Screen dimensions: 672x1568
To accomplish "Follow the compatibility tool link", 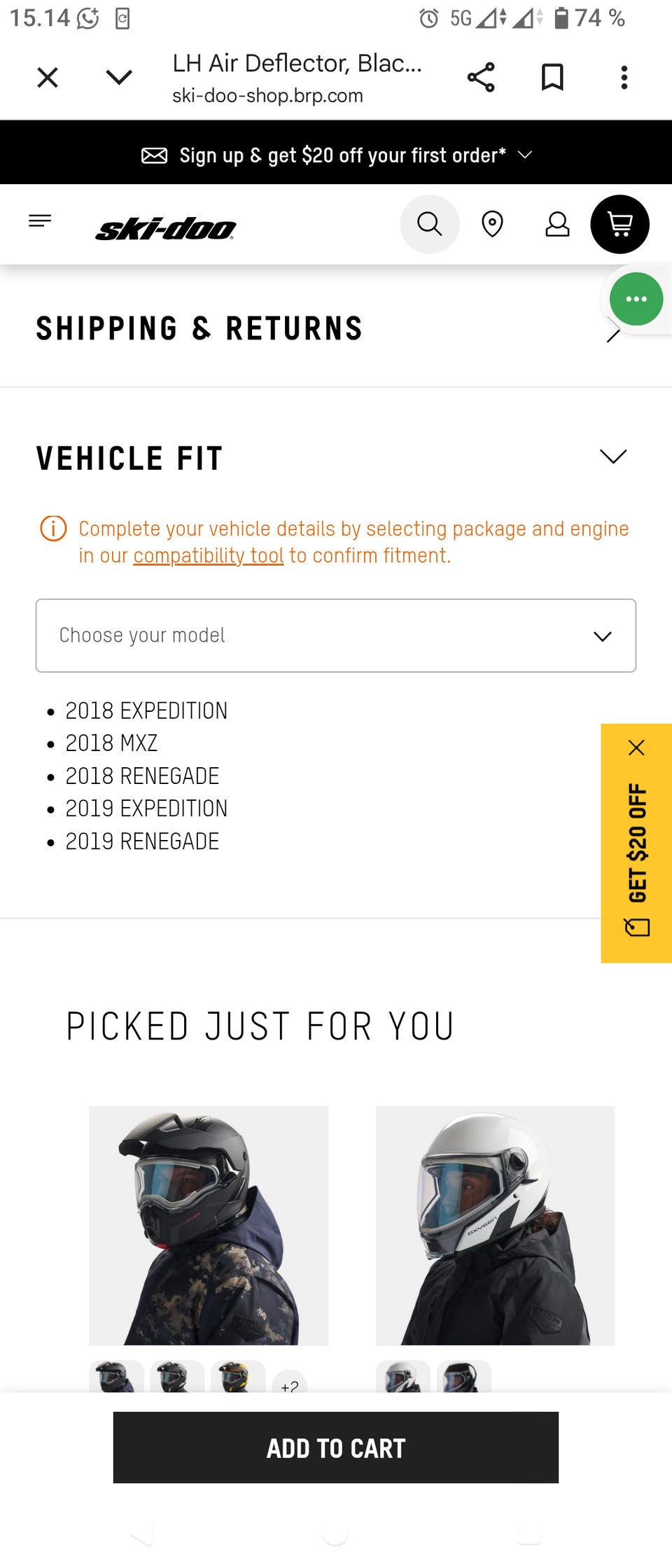I will [209, 556].
